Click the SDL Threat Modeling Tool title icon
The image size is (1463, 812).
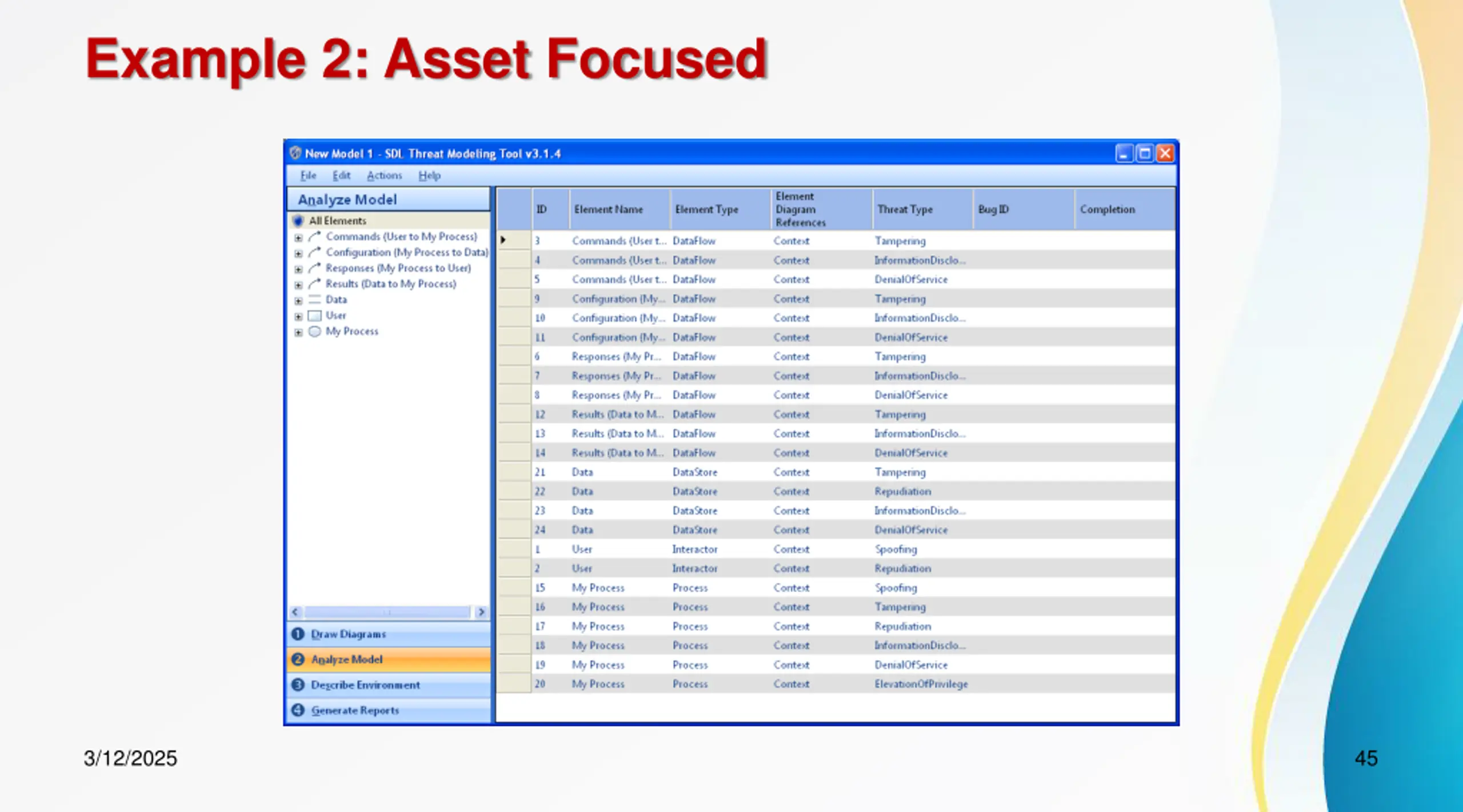[x=295, y=153]
